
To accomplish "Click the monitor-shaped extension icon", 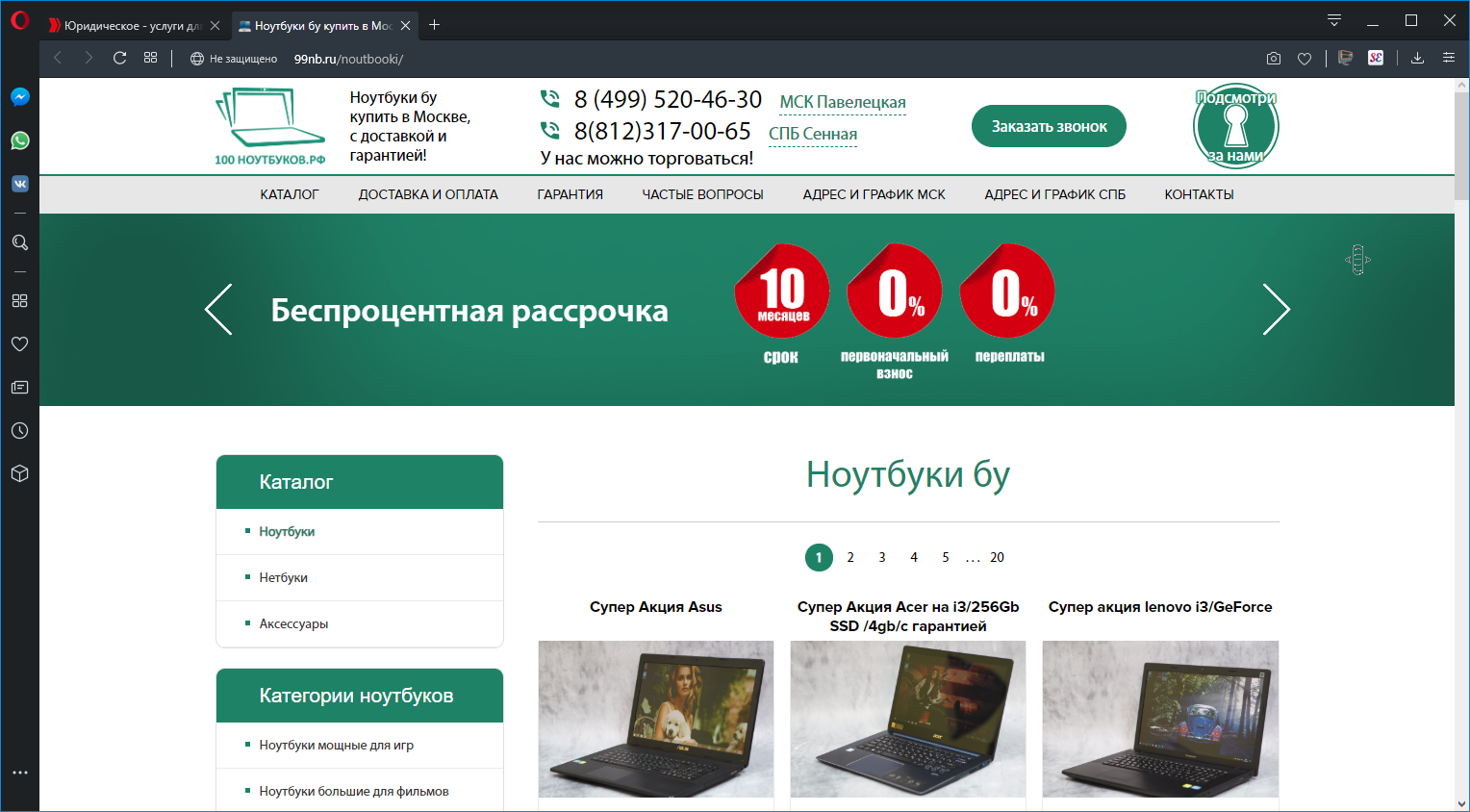I will tap(1346, 58).
